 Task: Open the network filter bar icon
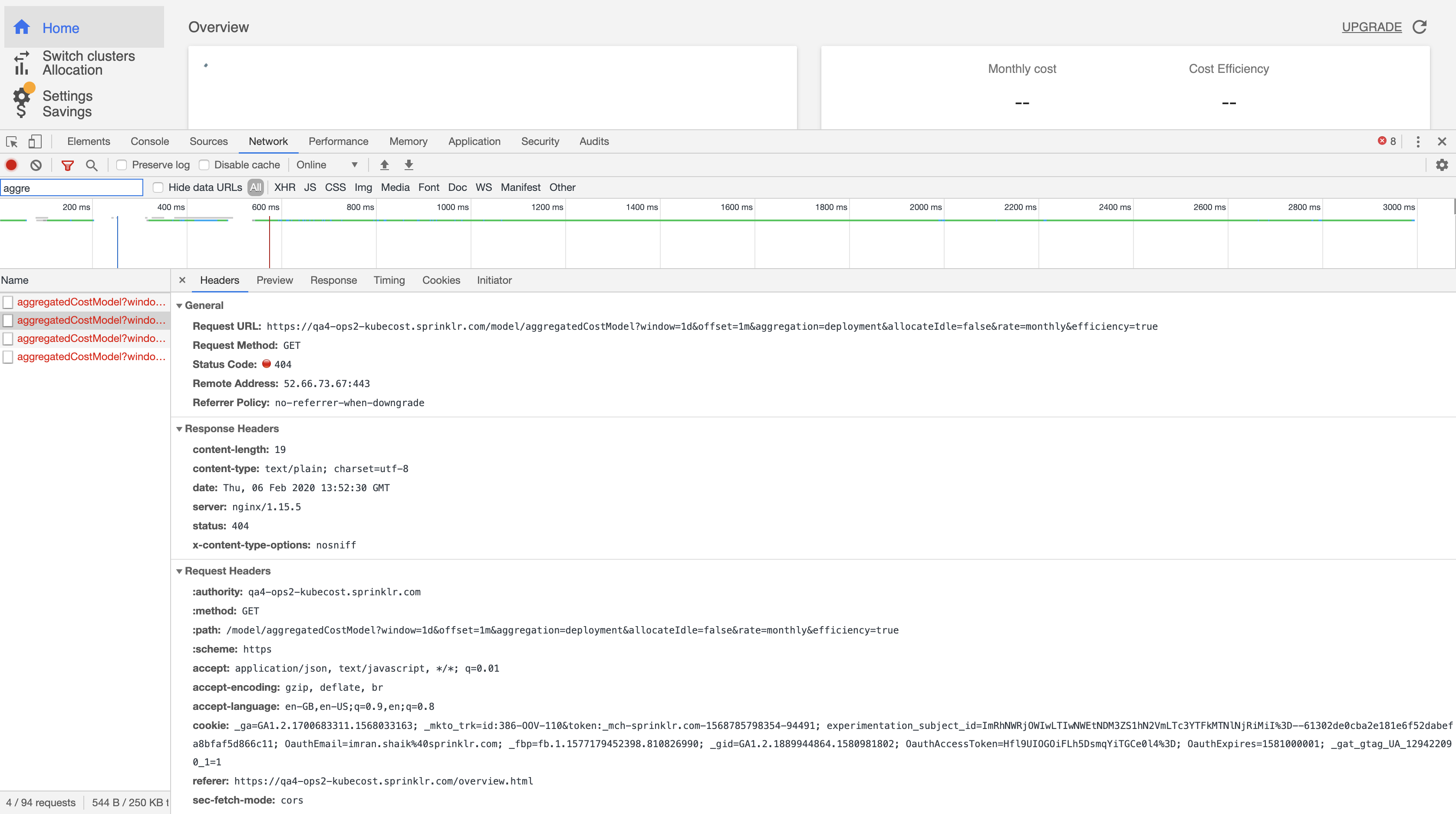click(67, 165)
